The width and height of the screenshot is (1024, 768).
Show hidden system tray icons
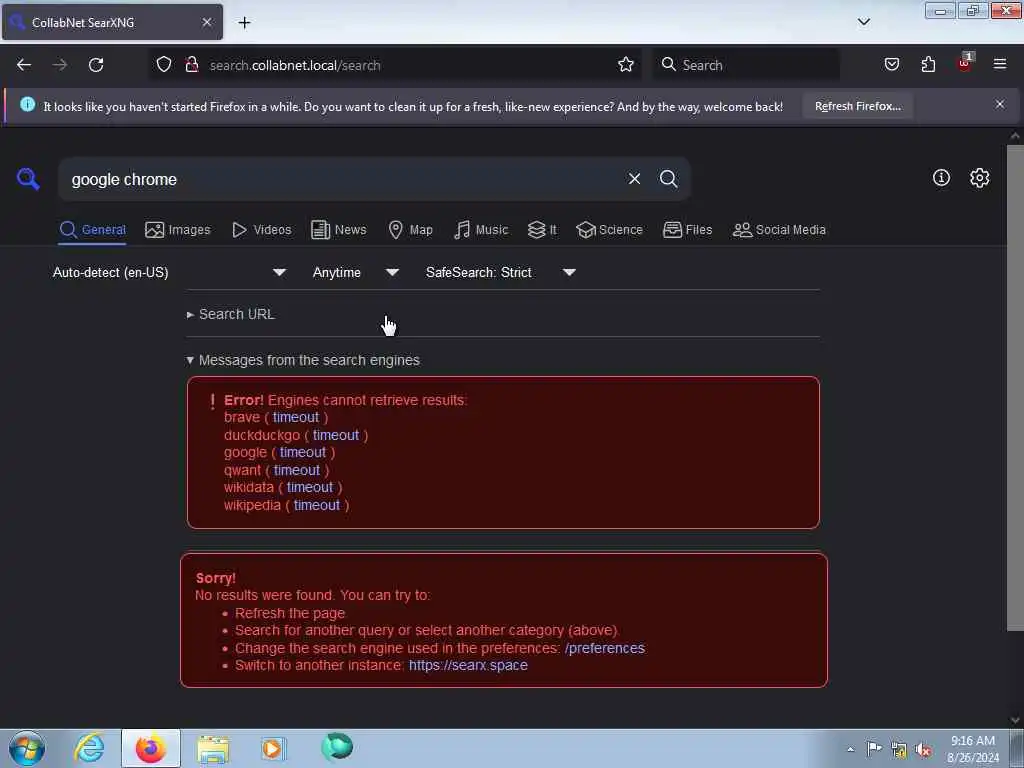click(x=850, y=749)
